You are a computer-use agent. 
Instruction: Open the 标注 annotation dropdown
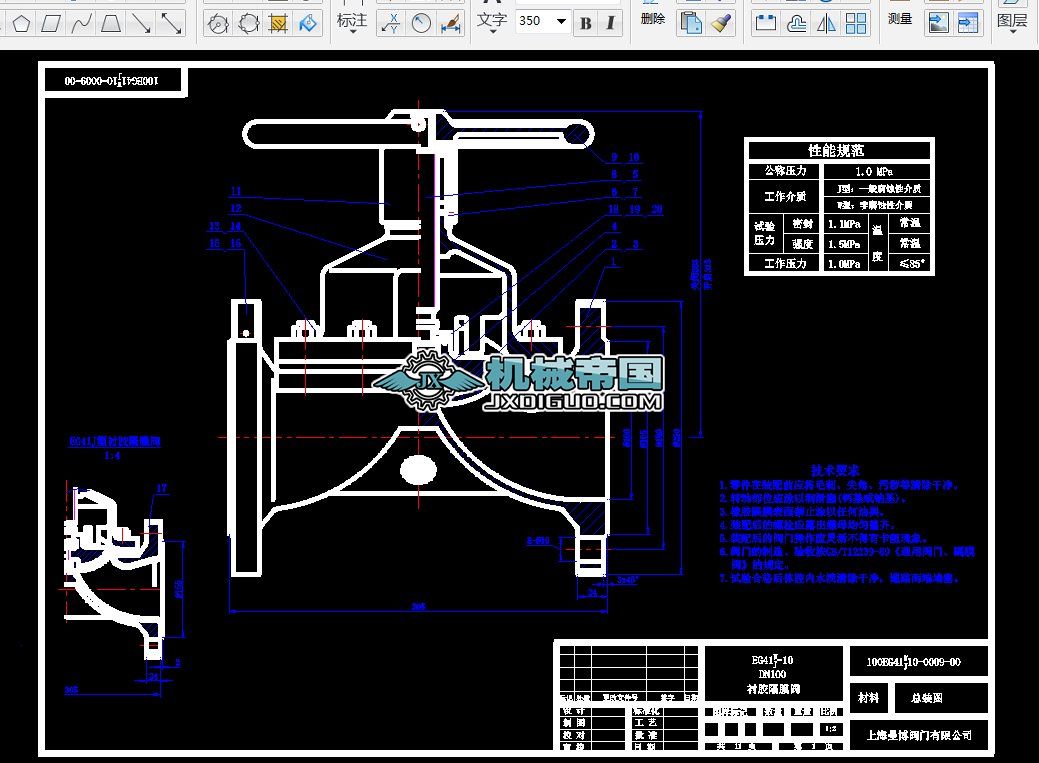click(352, 23)
